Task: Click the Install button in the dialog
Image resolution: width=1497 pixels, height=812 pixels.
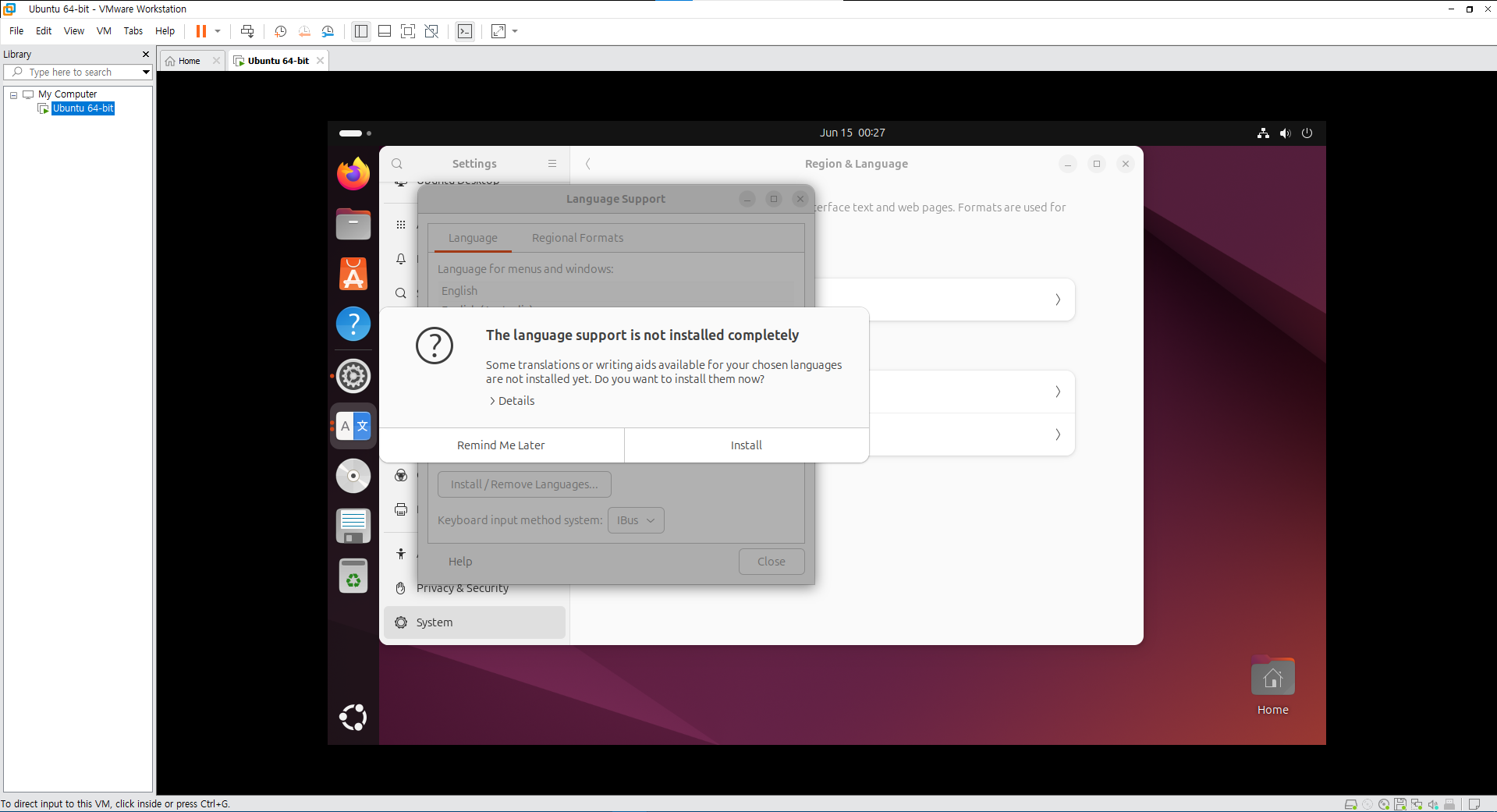Action: (x=747, y=445)
